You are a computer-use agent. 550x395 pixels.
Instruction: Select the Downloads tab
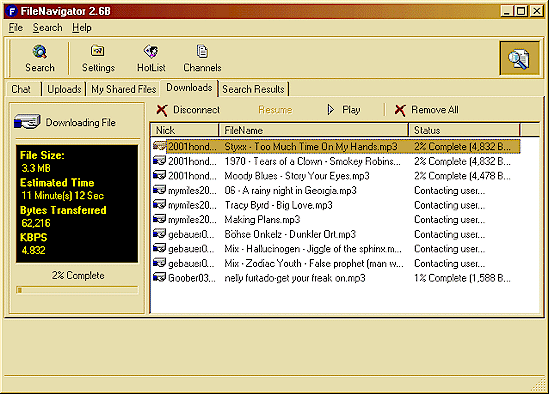189,88
